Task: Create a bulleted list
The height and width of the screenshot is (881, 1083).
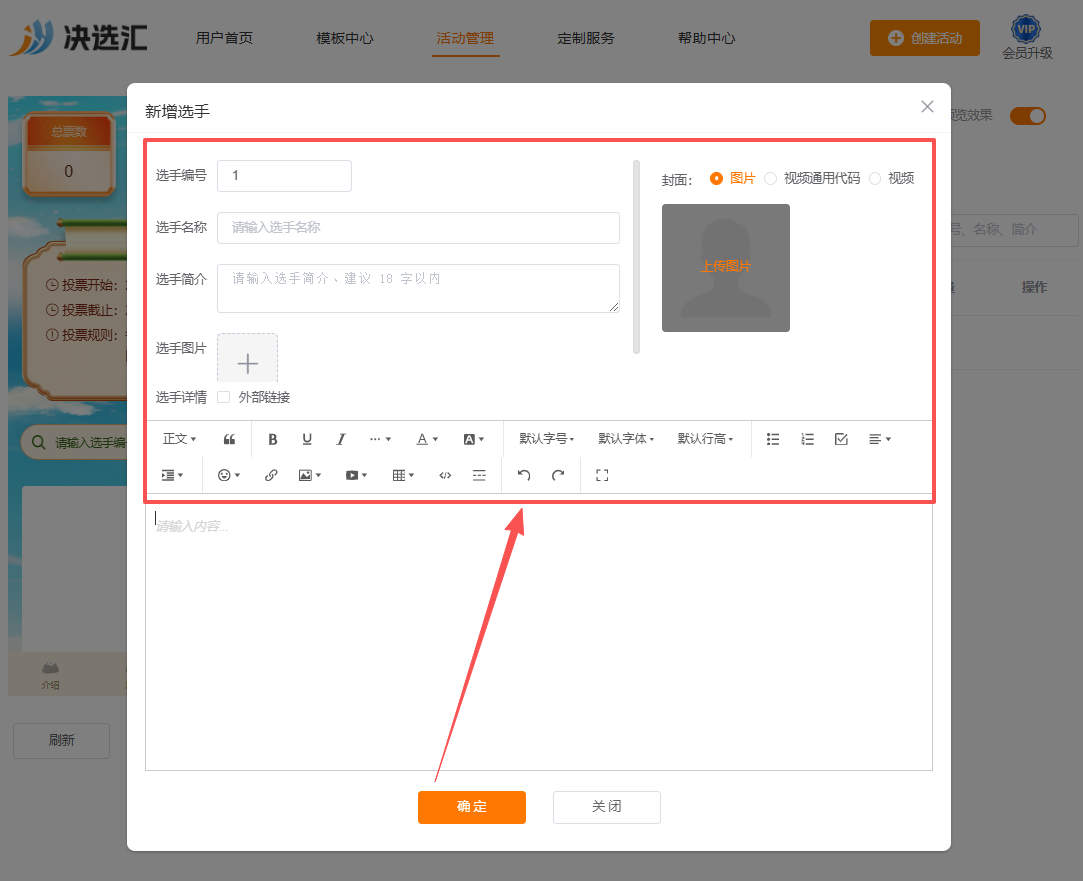Action: (773, 439)
